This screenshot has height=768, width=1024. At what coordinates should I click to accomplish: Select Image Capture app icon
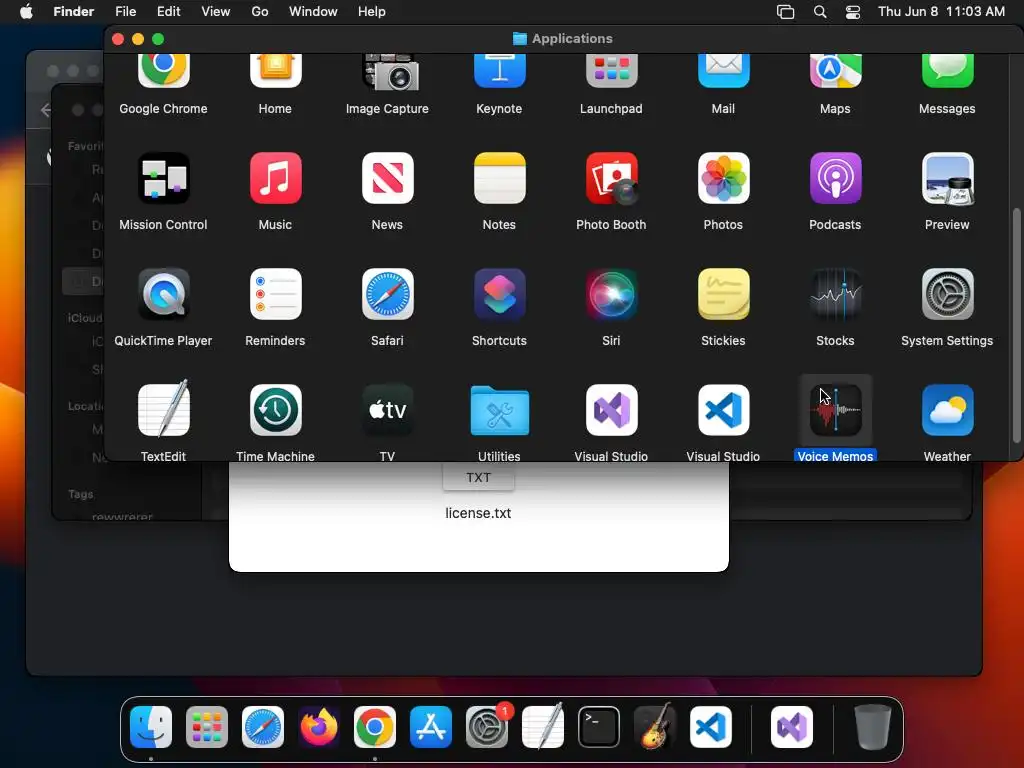390,72
